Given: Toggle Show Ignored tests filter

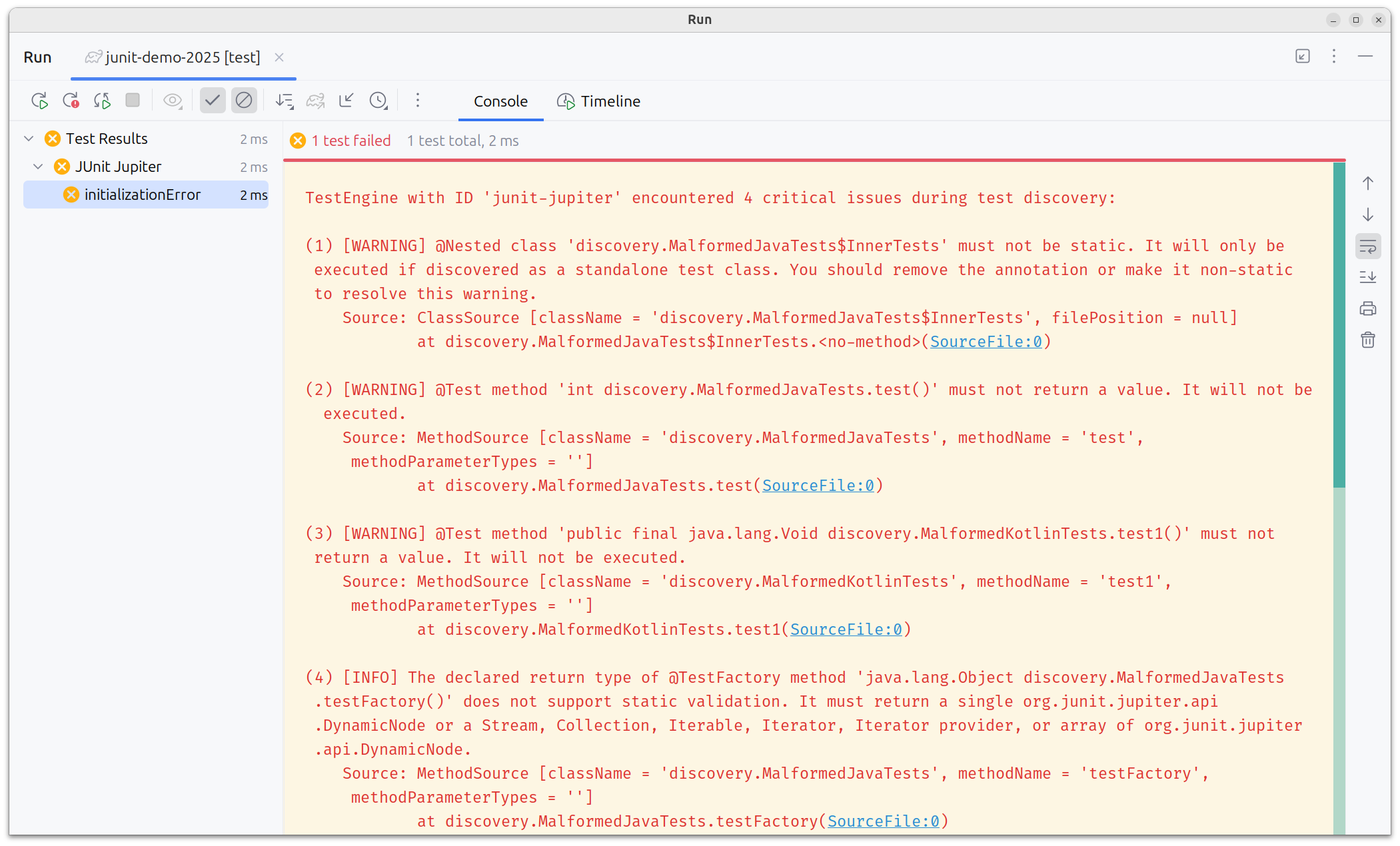Looking at the screenshot, I should click(x=244, y=101).
